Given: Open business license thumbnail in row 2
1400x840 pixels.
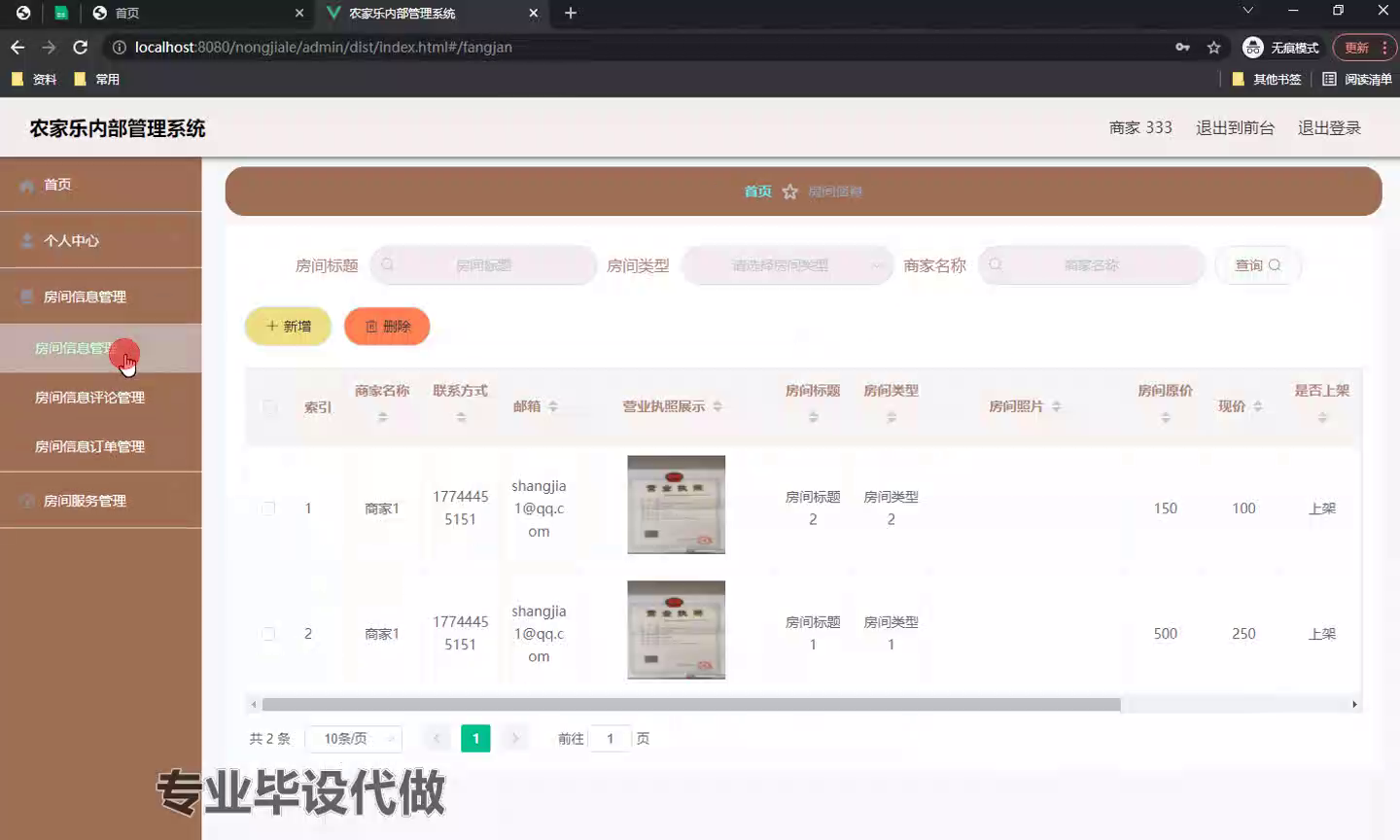Looking at the screenshot, I should tap(676, 630).
